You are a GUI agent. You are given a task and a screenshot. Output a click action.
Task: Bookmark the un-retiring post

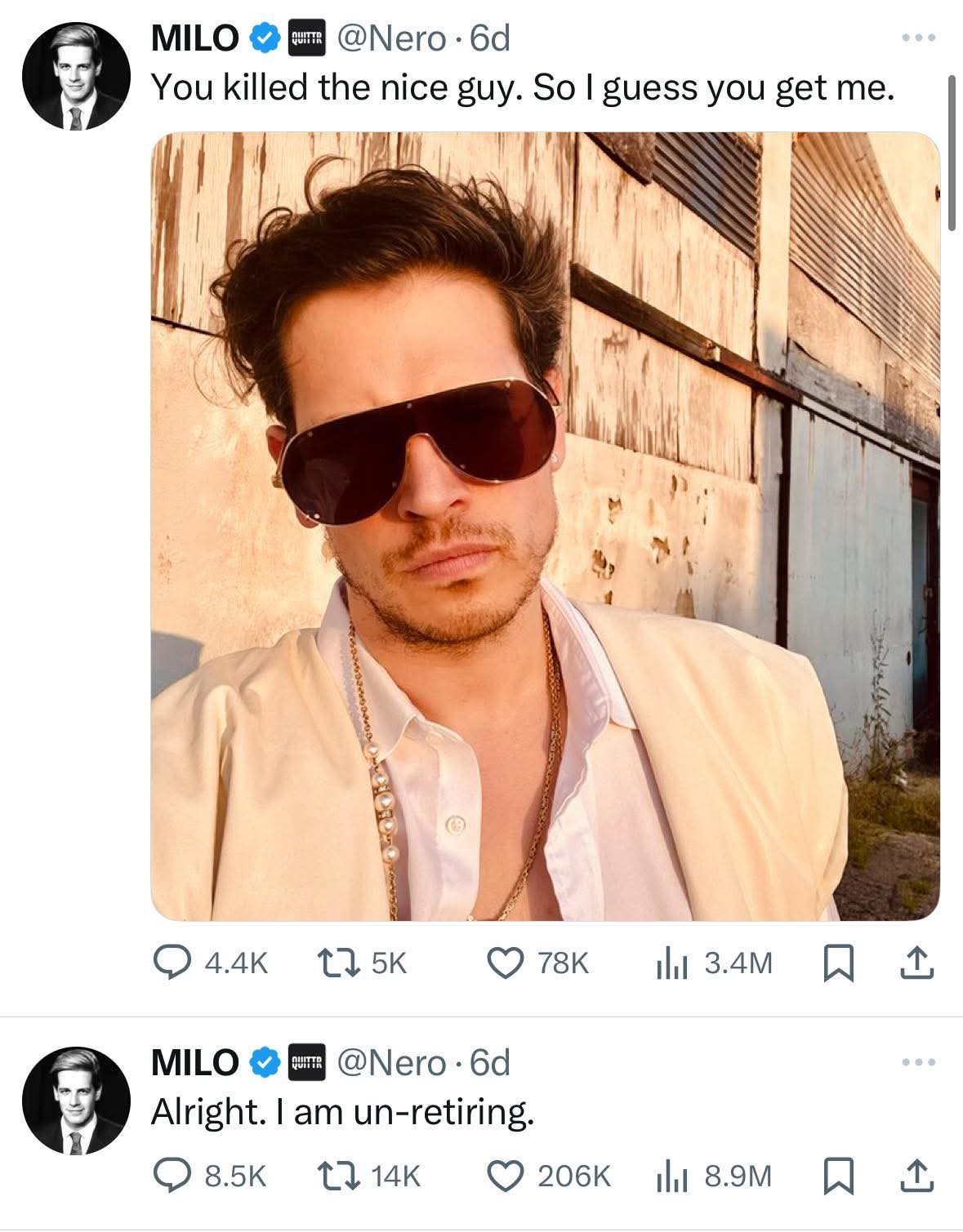(836, 1176)
